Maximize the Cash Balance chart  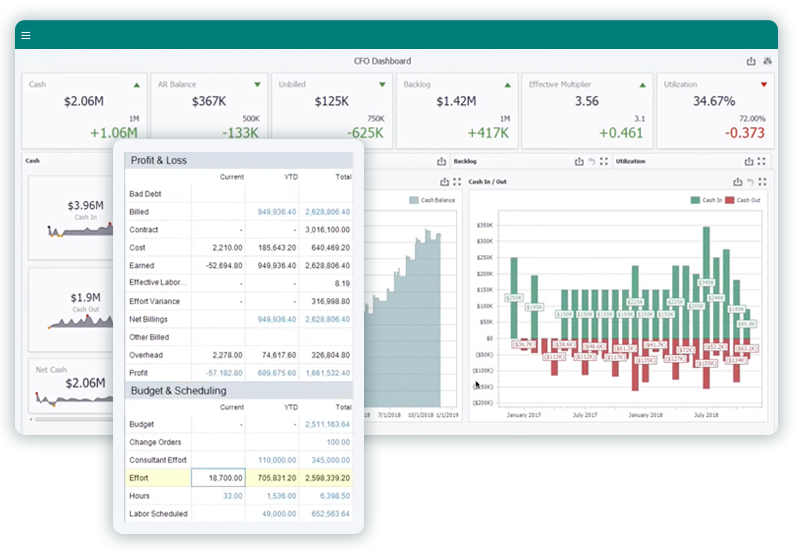[x=457, y=182]
